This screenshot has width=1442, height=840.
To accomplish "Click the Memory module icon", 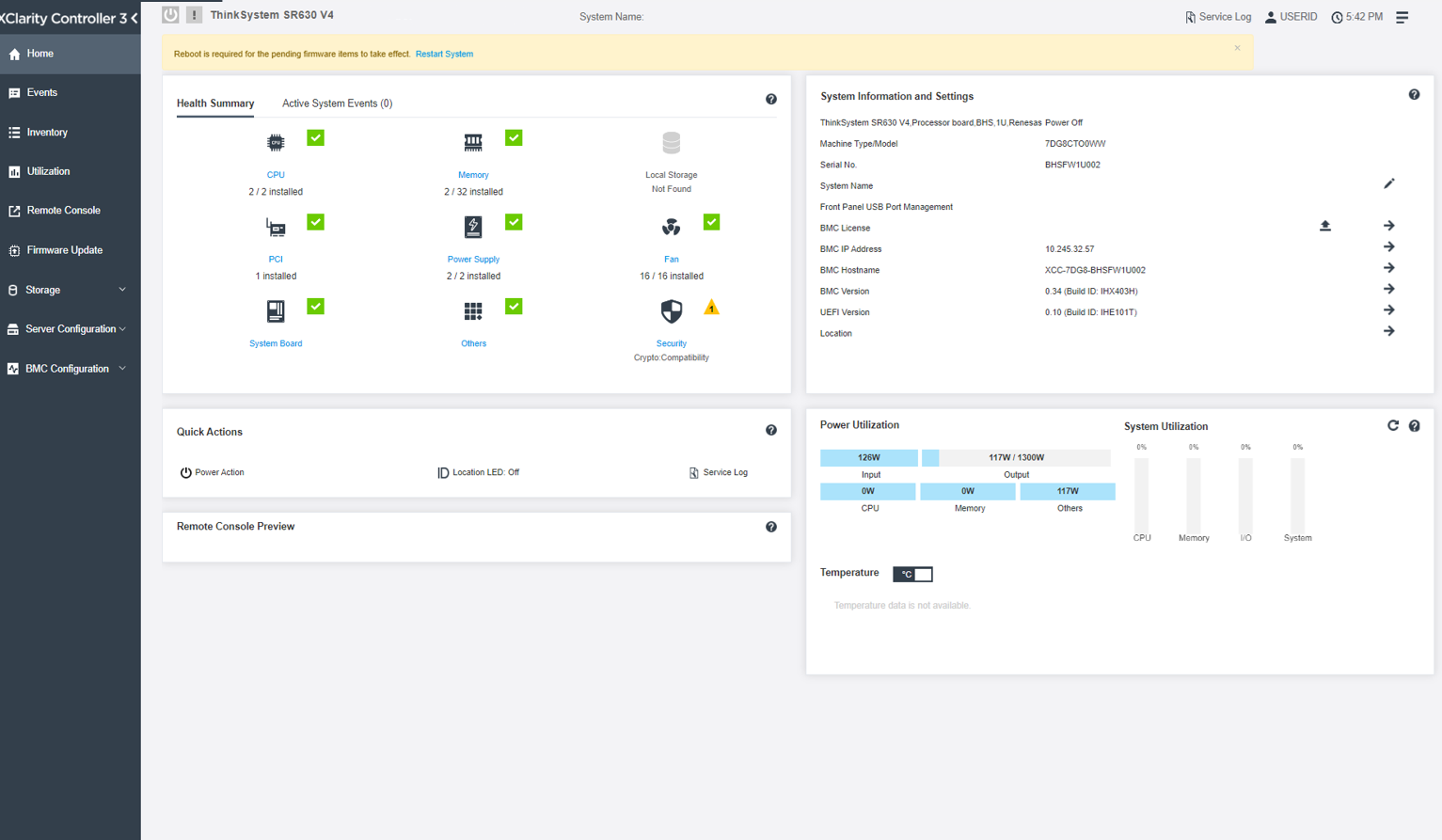I will coord(473,143).
